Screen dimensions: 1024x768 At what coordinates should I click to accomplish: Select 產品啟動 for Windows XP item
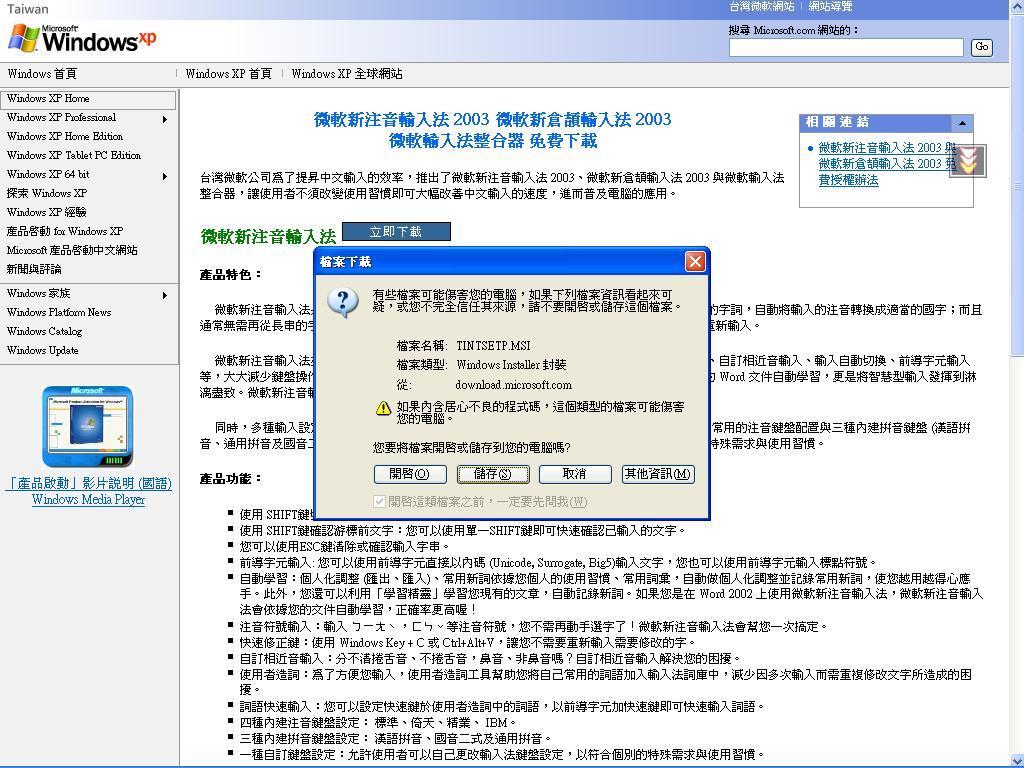(65, 231)
